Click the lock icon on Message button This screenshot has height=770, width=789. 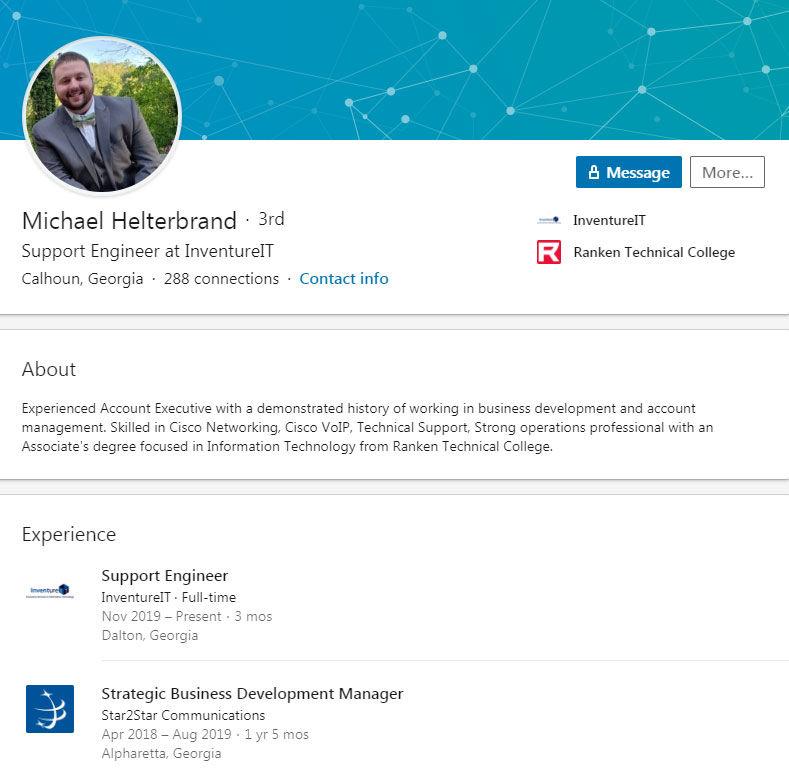coord(594,172)
